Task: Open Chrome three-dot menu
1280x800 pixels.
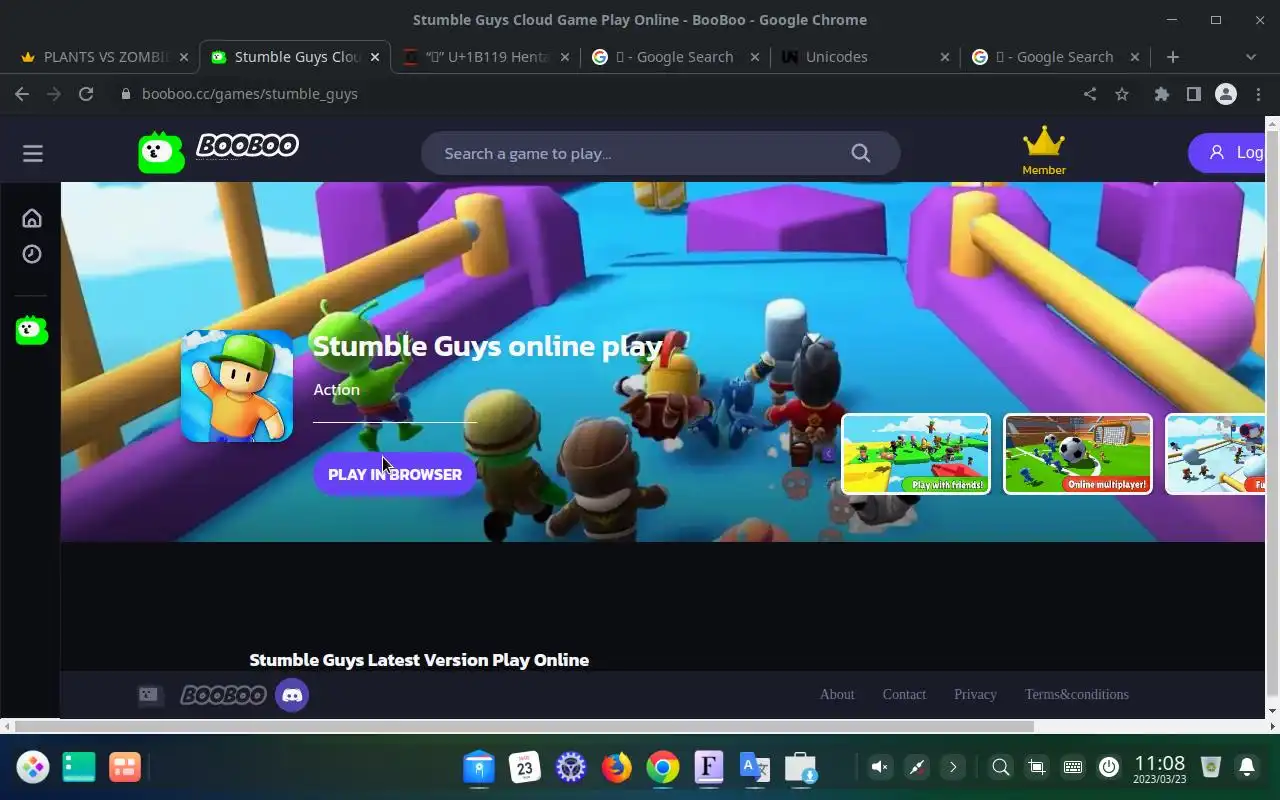Action: coord(1259,94)
